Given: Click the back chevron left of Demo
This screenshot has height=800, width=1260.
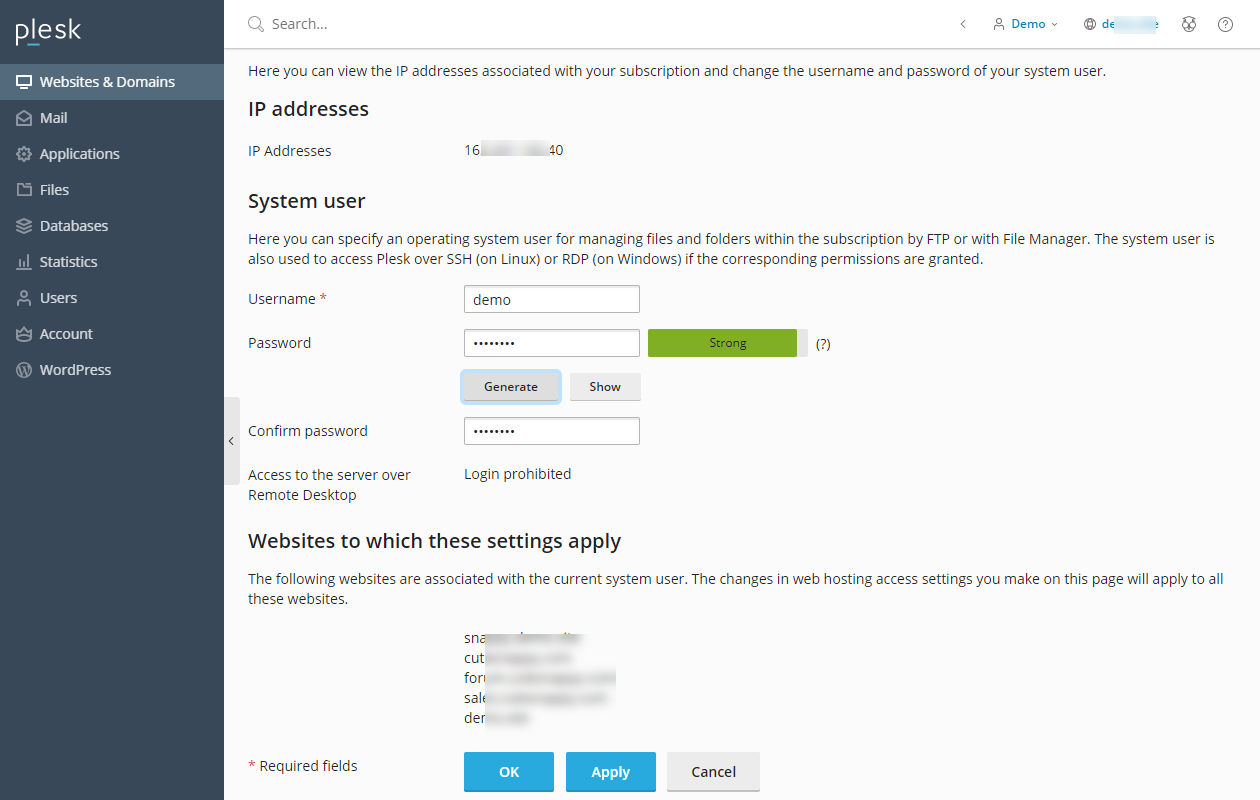Looking at the screenshot, I should click(x=962, y=23).
